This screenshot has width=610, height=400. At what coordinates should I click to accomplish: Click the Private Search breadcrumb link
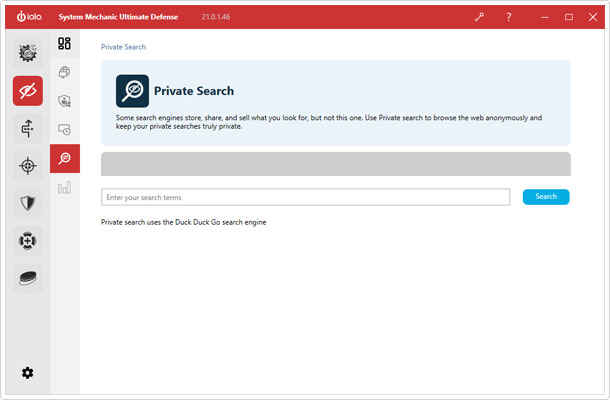click(x=123, y=47)
